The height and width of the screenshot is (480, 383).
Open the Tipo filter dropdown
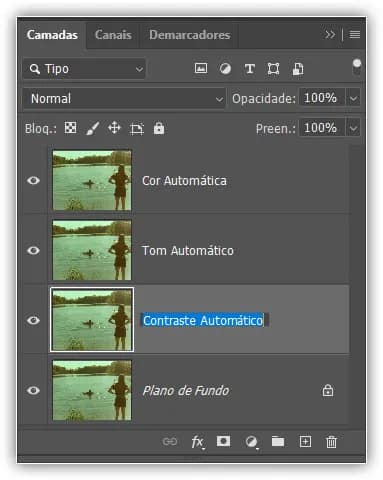[84, 69]
